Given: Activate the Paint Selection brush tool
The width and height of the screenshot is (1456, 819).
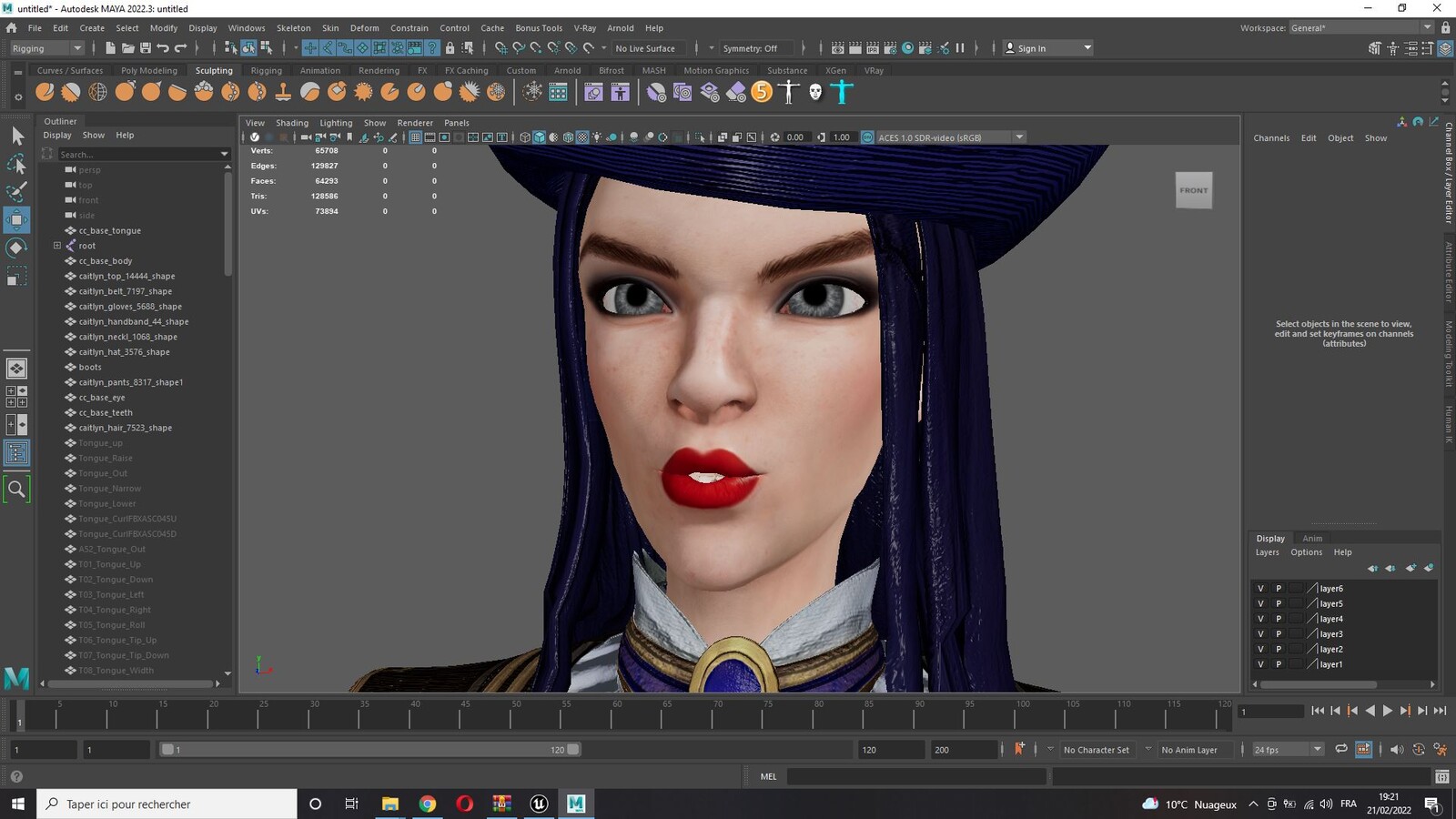Looking at the screenshot, I should pos(17,191).
